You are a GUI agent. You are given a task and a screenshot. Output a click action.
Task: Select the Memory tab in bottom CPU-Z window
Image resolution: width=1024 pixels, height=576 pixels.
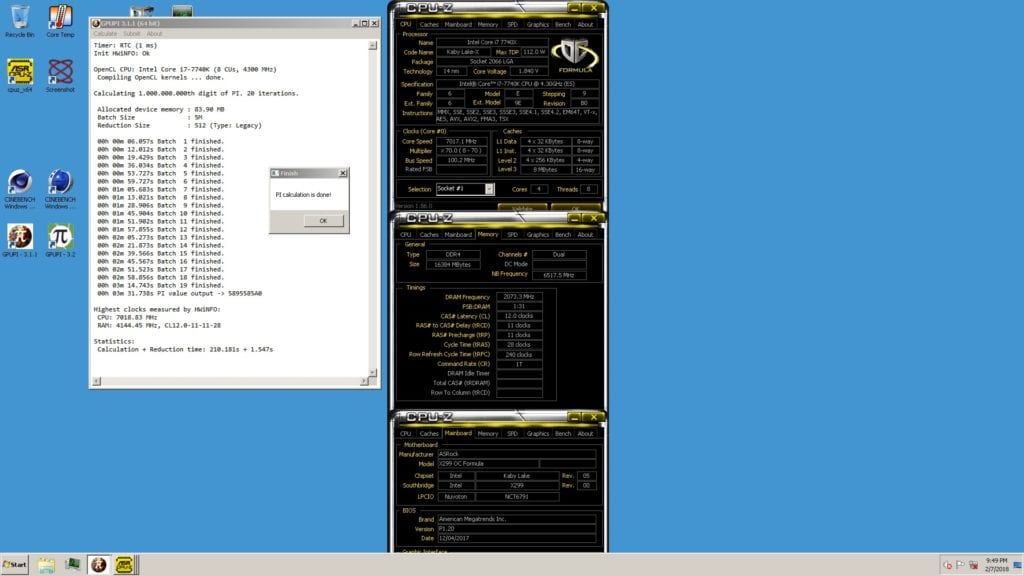(x=488, y=434)
